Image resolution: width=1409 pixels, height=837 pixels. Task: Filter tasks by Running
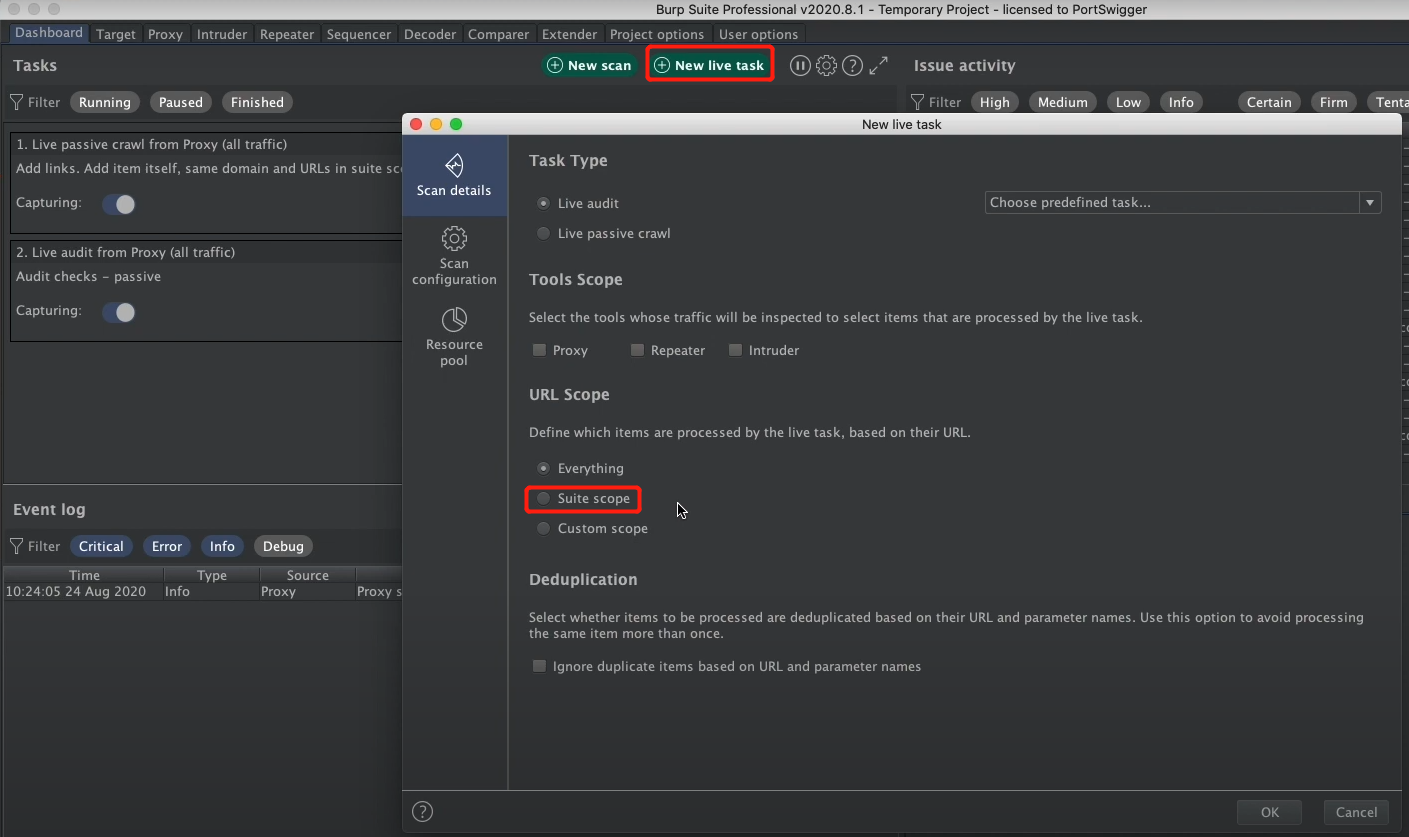point(105,102)
